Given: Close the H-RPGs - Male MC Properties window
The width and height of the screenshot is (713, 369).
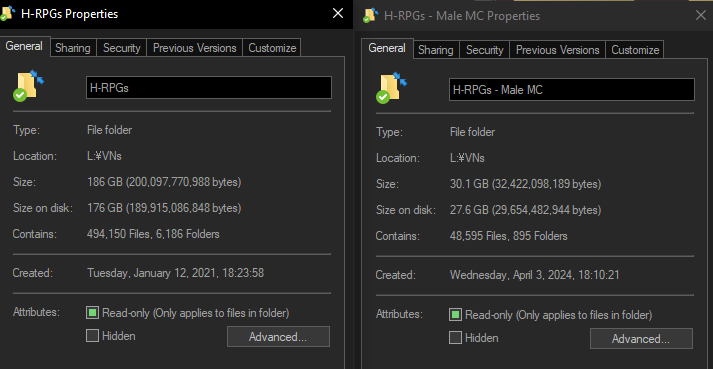Looking at the screenshot, I should [701, 15].
